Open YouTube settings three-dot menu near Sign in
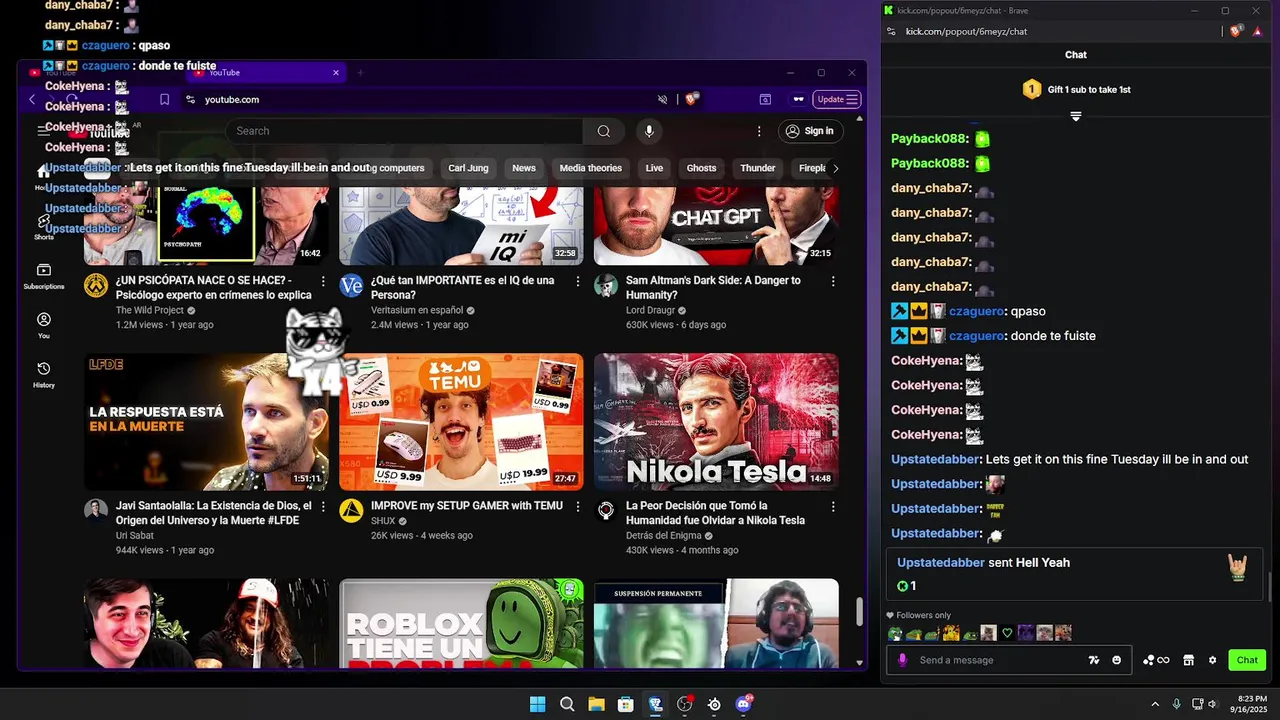 pos(759,131)
